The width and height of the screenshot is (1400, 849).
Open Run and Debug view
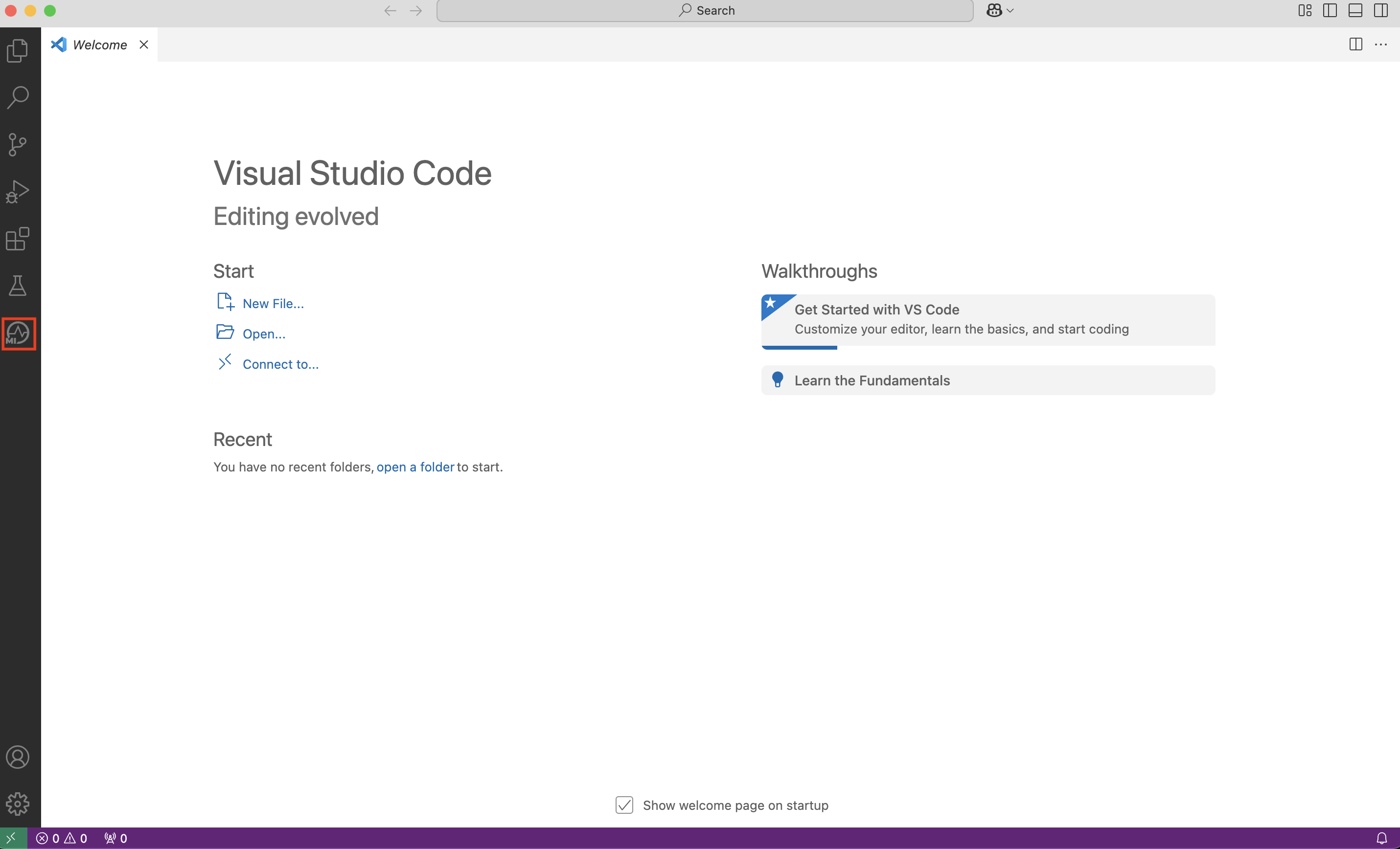[x=18, y=192]
